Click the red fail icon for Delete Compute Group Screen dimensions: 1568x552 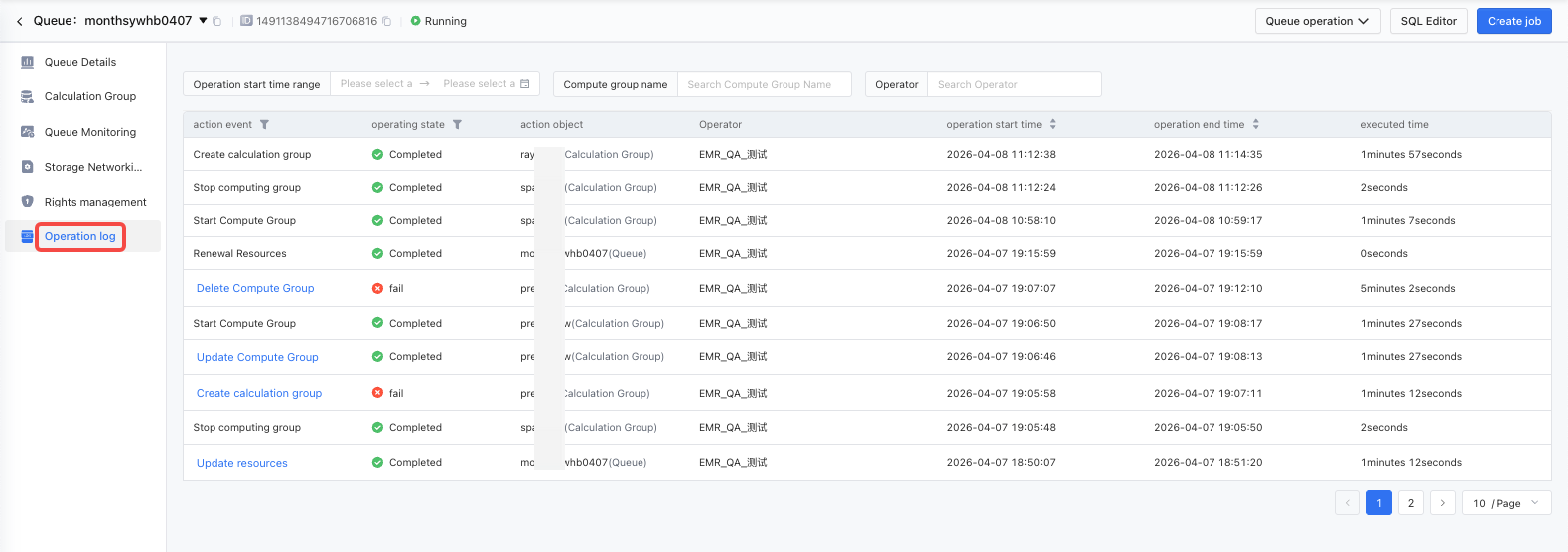click(x=377, y=288)
